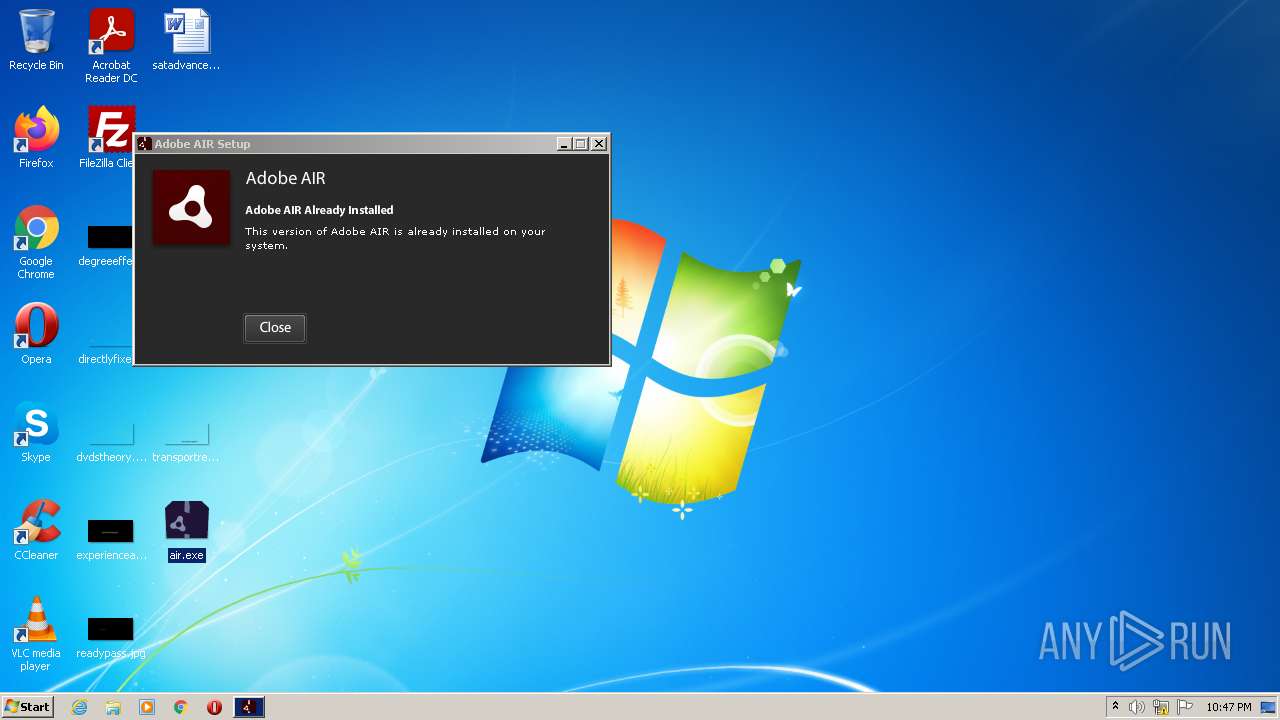
Task: Click the Show desktop button
Action: [x=1269, y=707]
